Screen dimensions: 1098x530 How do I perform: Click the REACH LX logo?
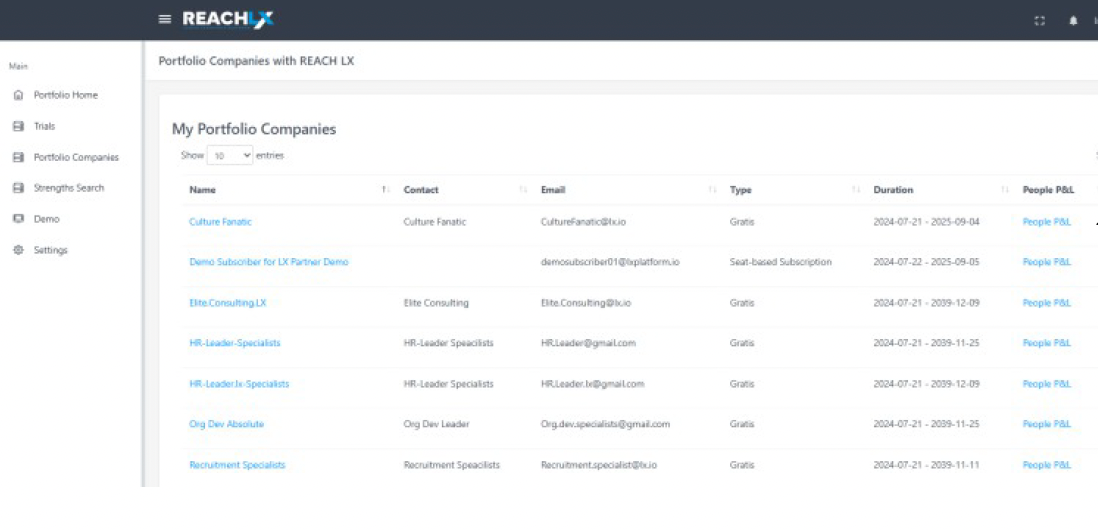(x=228, y=19)
